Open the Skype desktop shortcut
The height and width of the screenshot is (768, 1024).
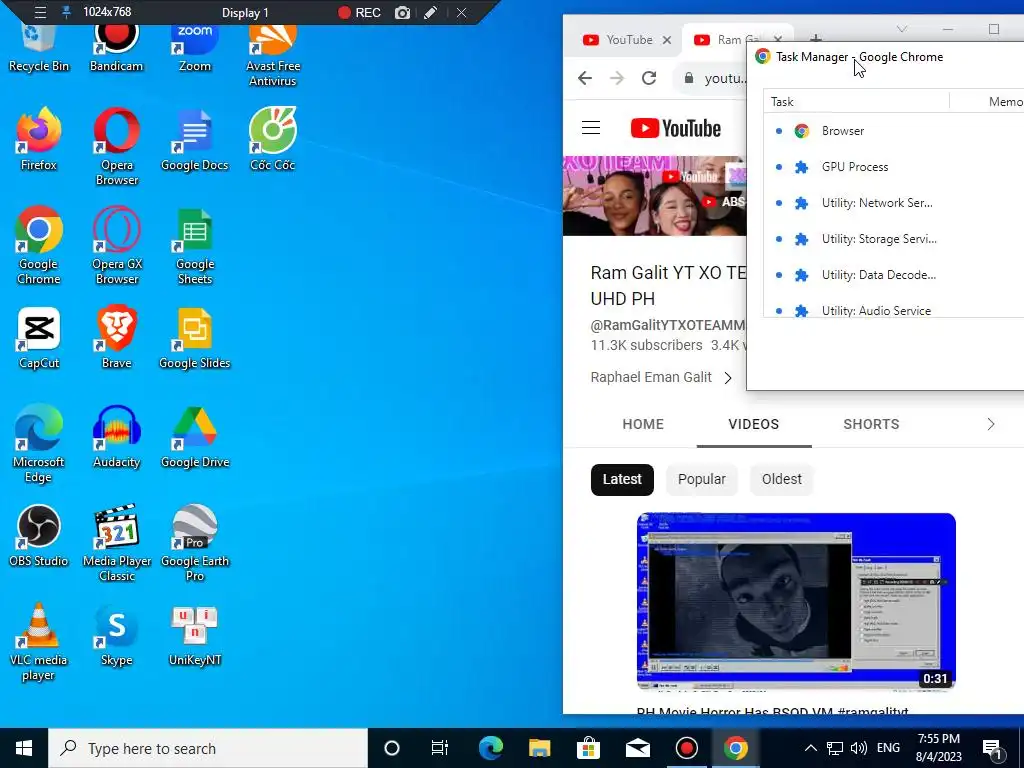(x=116, y=635)
